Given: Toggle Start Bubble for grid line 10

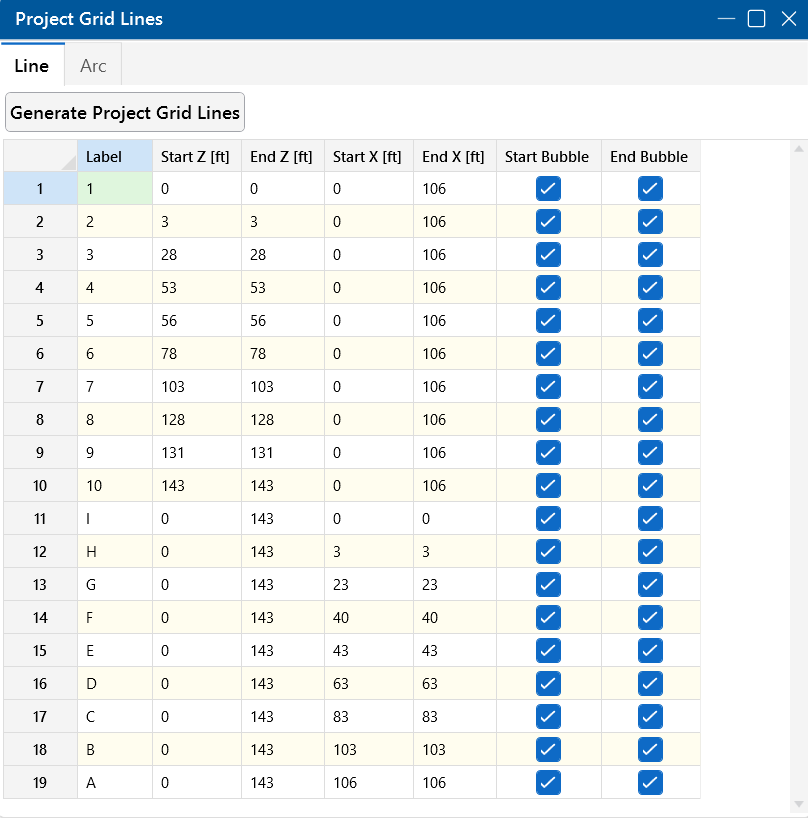Looking at the screenshot, I should 548,486.
